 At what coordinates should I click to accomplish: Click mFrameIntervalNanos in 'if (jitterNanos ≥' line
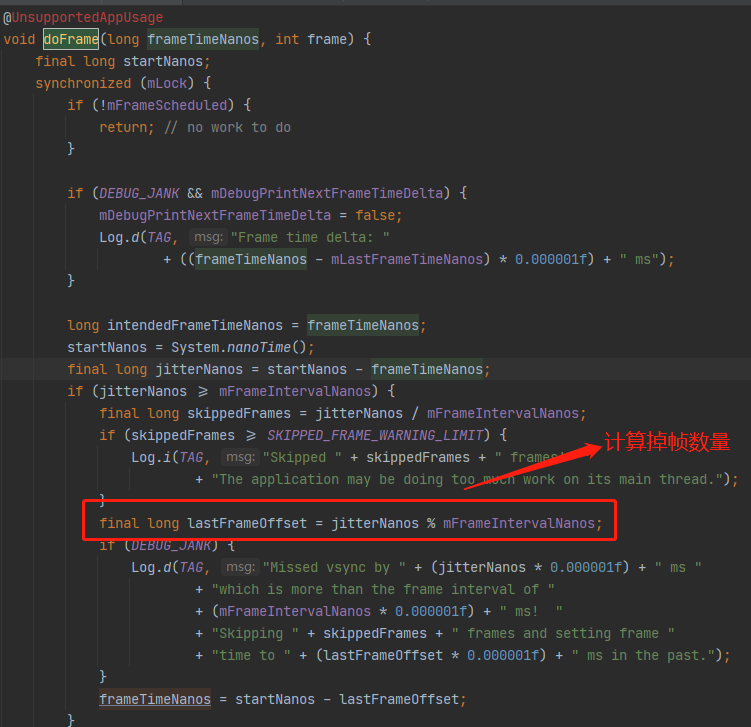pos(295,392)
